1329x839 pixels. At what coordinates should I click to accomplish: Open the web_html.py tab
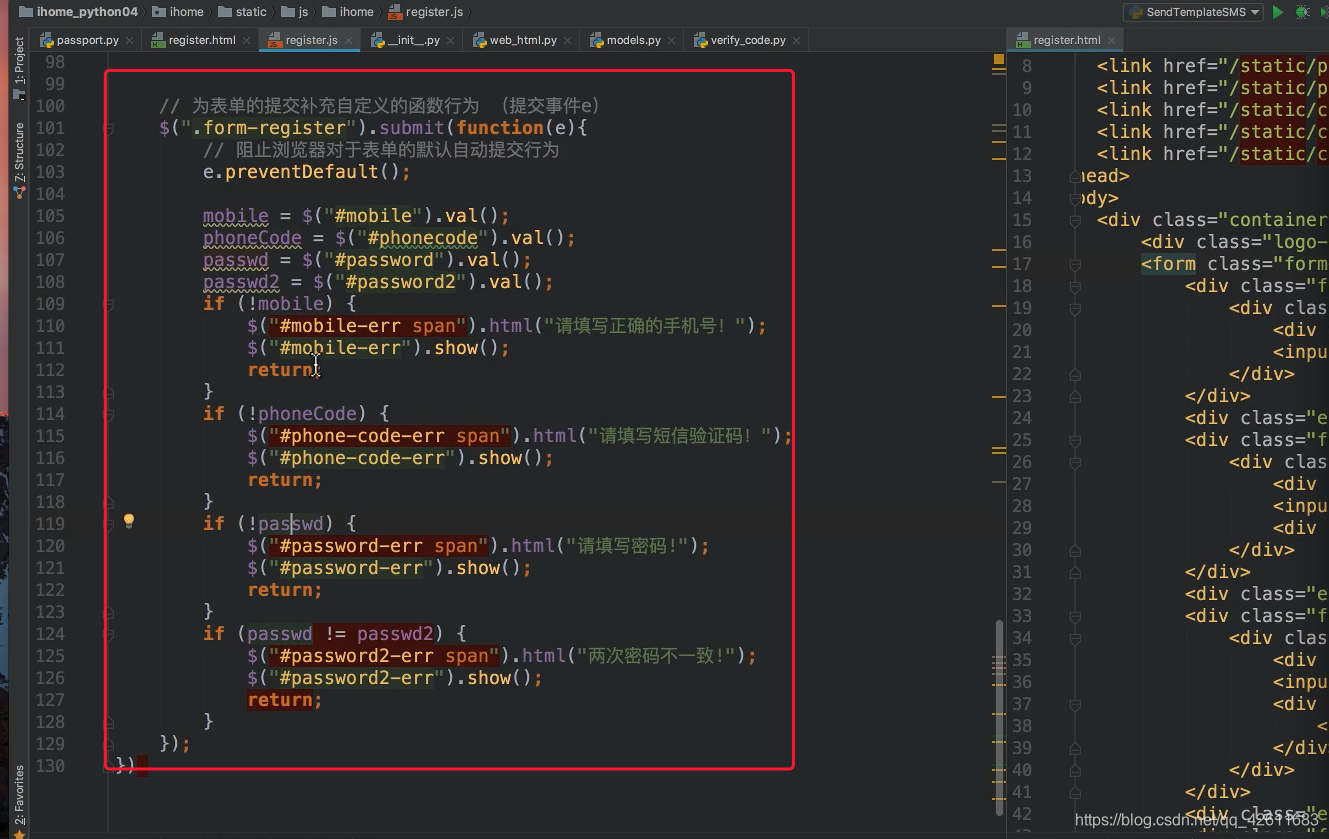523,40
